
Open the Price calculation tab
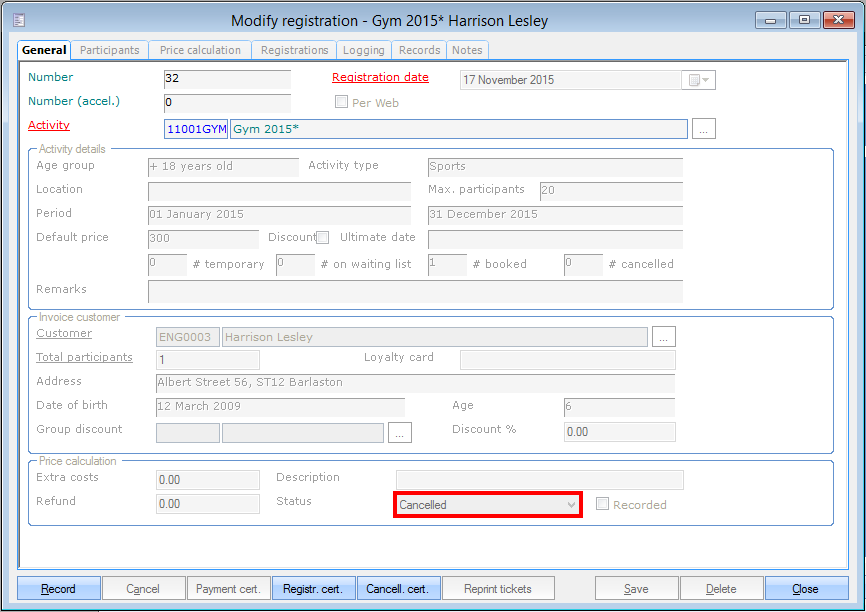[x=200, y=50]
